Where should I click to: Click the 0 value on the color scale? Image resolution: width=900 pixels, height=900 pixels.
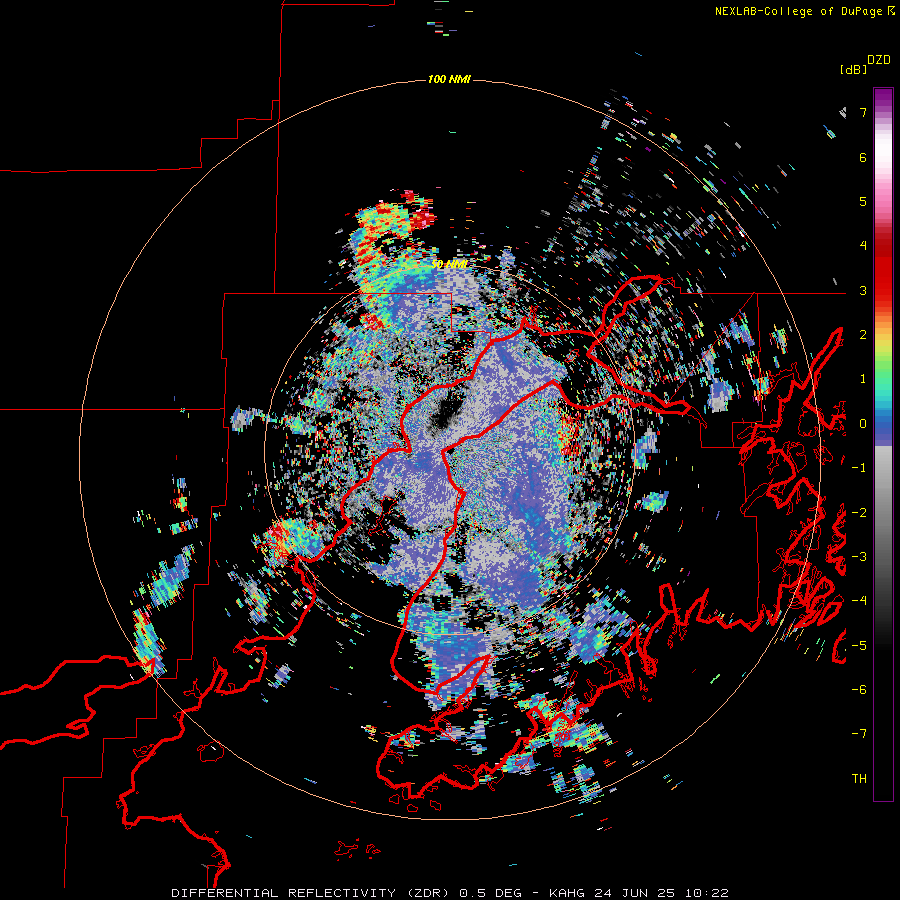click(863, 424)
